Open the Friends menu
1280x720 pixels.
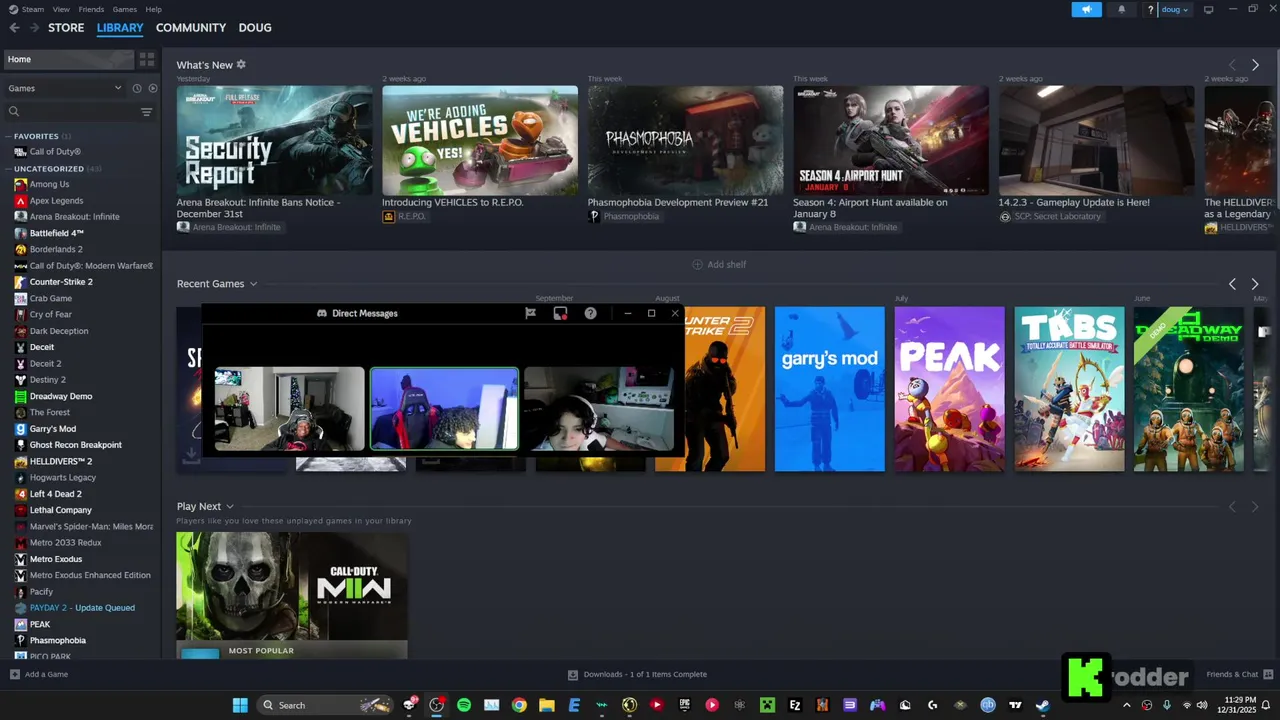pos(91,9)
